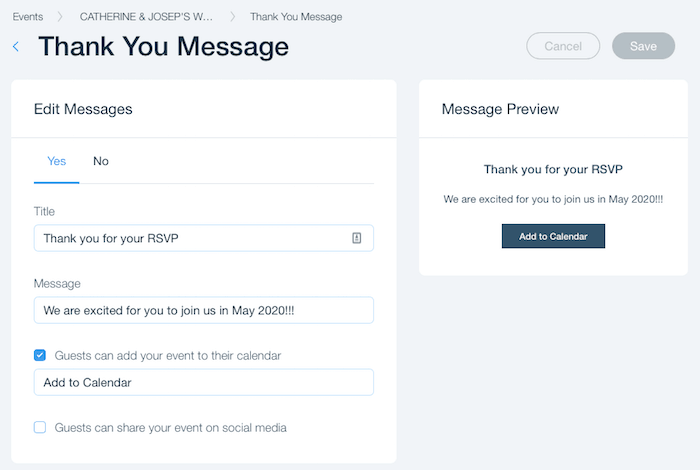Viewport: 700px width, 470px height.
Task: Click the breadcrumb chevron before Thank You Message
Action: [x=233, y=17]
